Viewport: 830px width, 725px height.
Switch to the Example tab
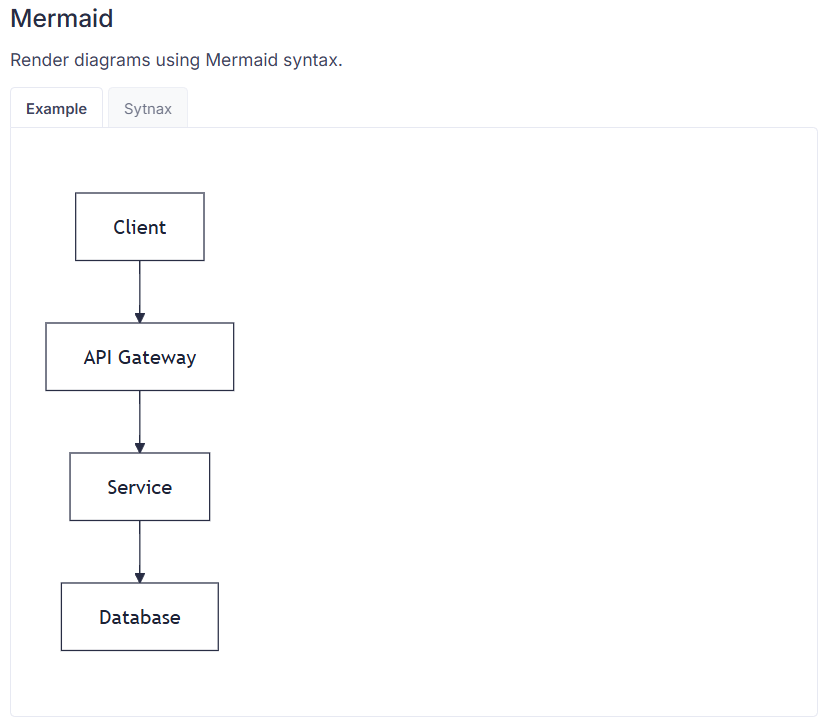pyautogui.click(x=56, y=109)
